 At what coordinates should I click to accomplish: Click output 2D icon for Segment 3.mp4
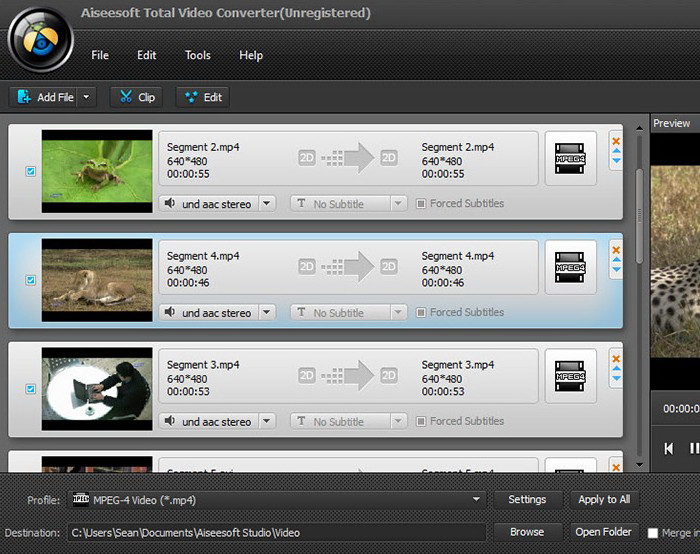388,375
